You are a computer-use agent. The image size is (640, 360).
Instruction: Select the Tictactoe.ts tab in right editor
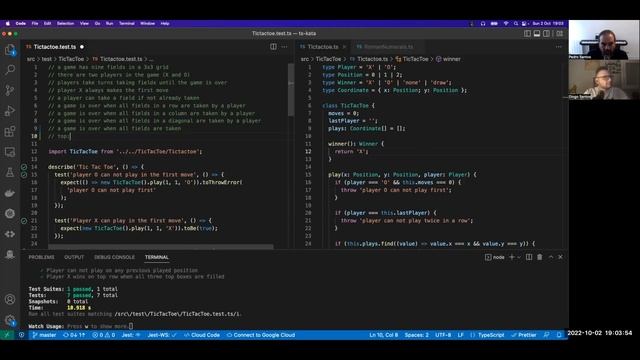[x=323, y=47]
